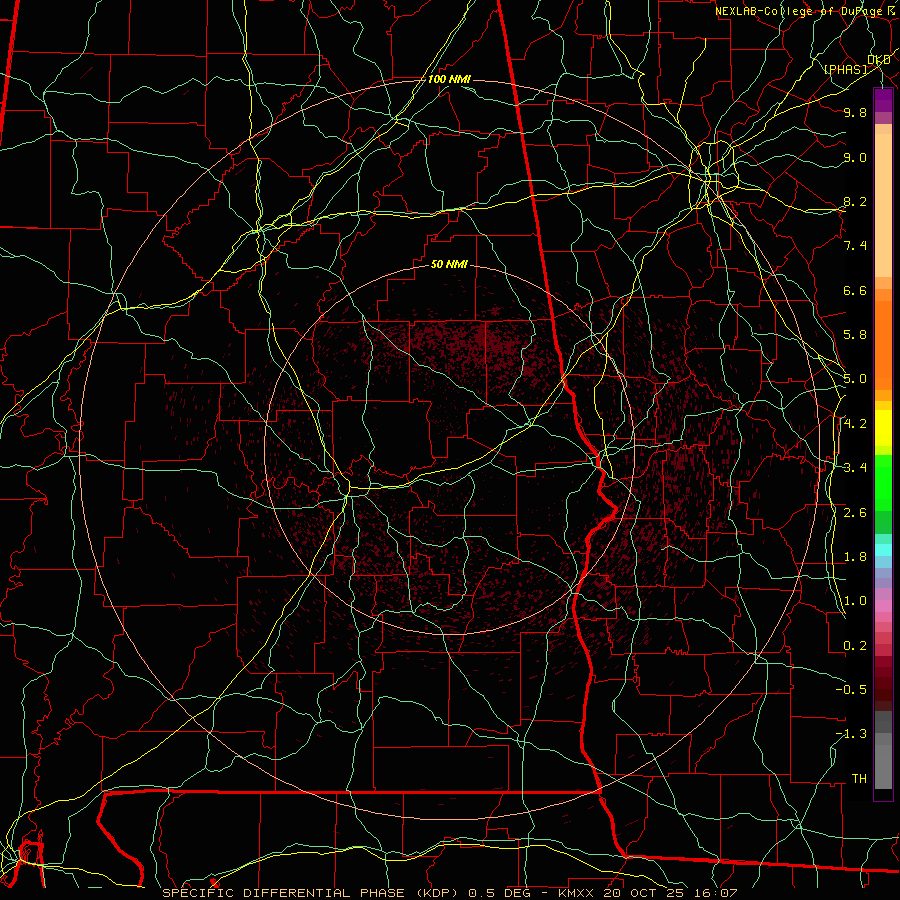
Task: Click the "-0.5" scale value
Action: click(x=851, y=690)
